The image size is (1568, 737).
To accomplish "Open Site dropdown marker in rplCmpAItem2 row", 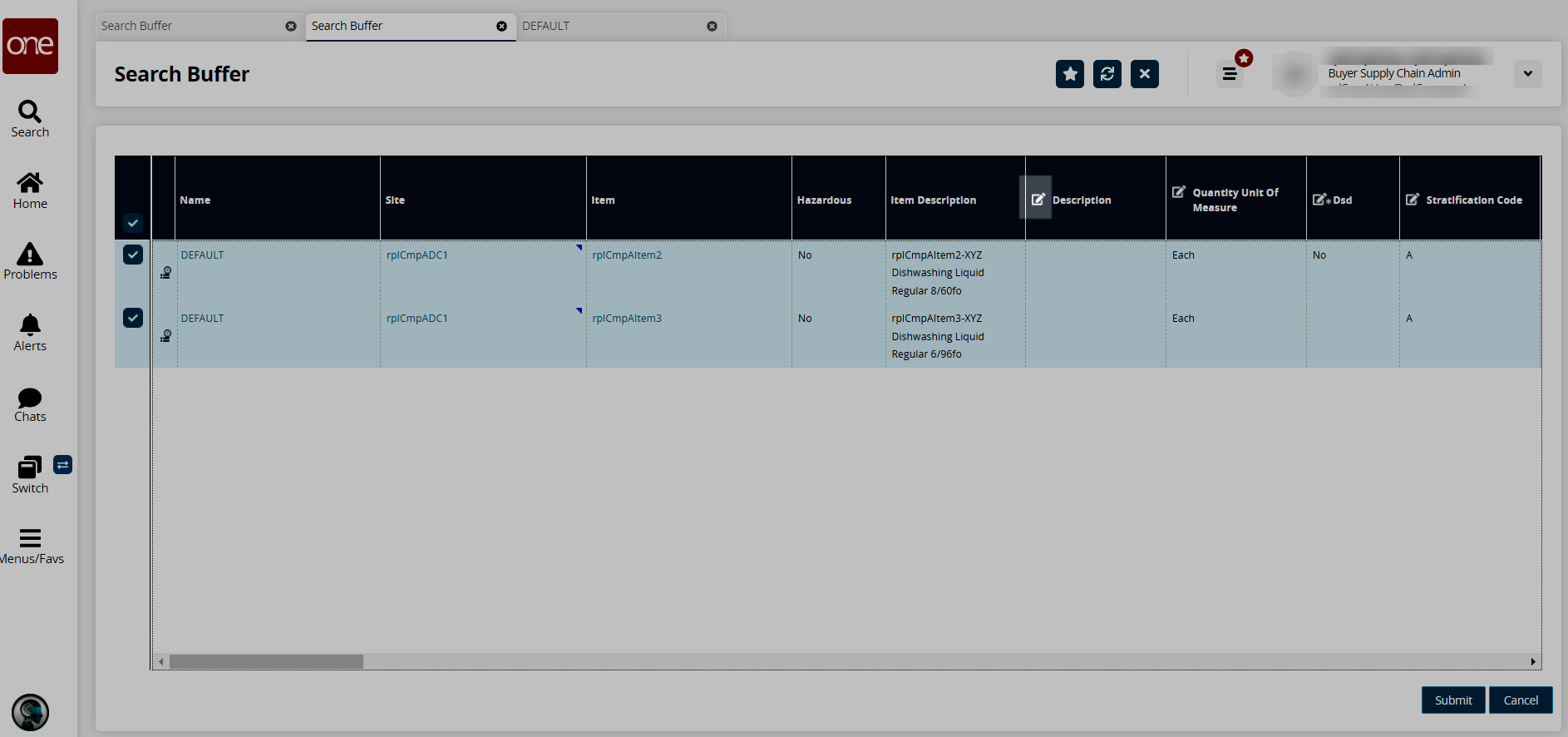I will (579, 247).
